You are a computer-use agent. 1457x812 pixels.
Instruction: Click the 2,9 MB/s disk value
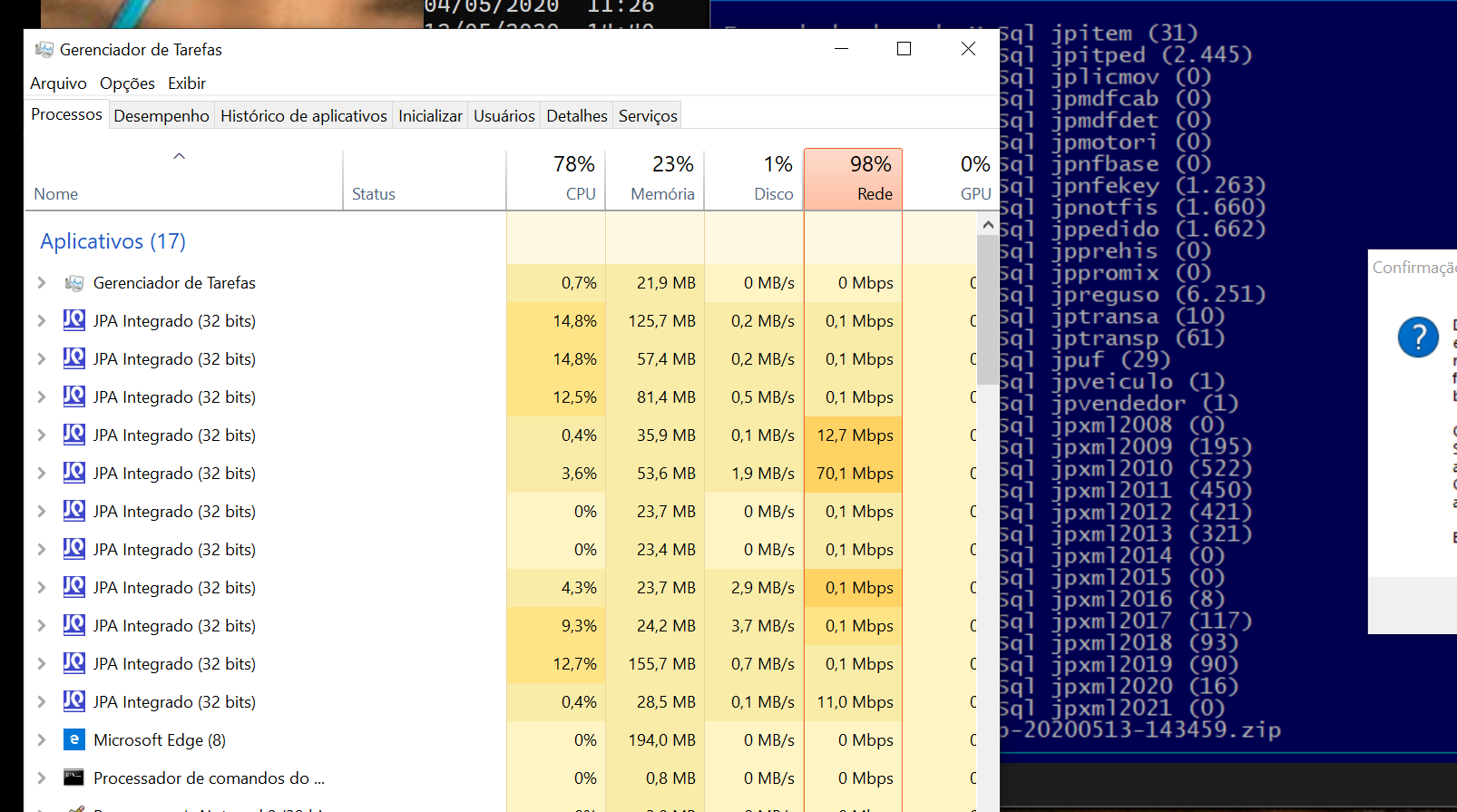(x=763, y=588)
